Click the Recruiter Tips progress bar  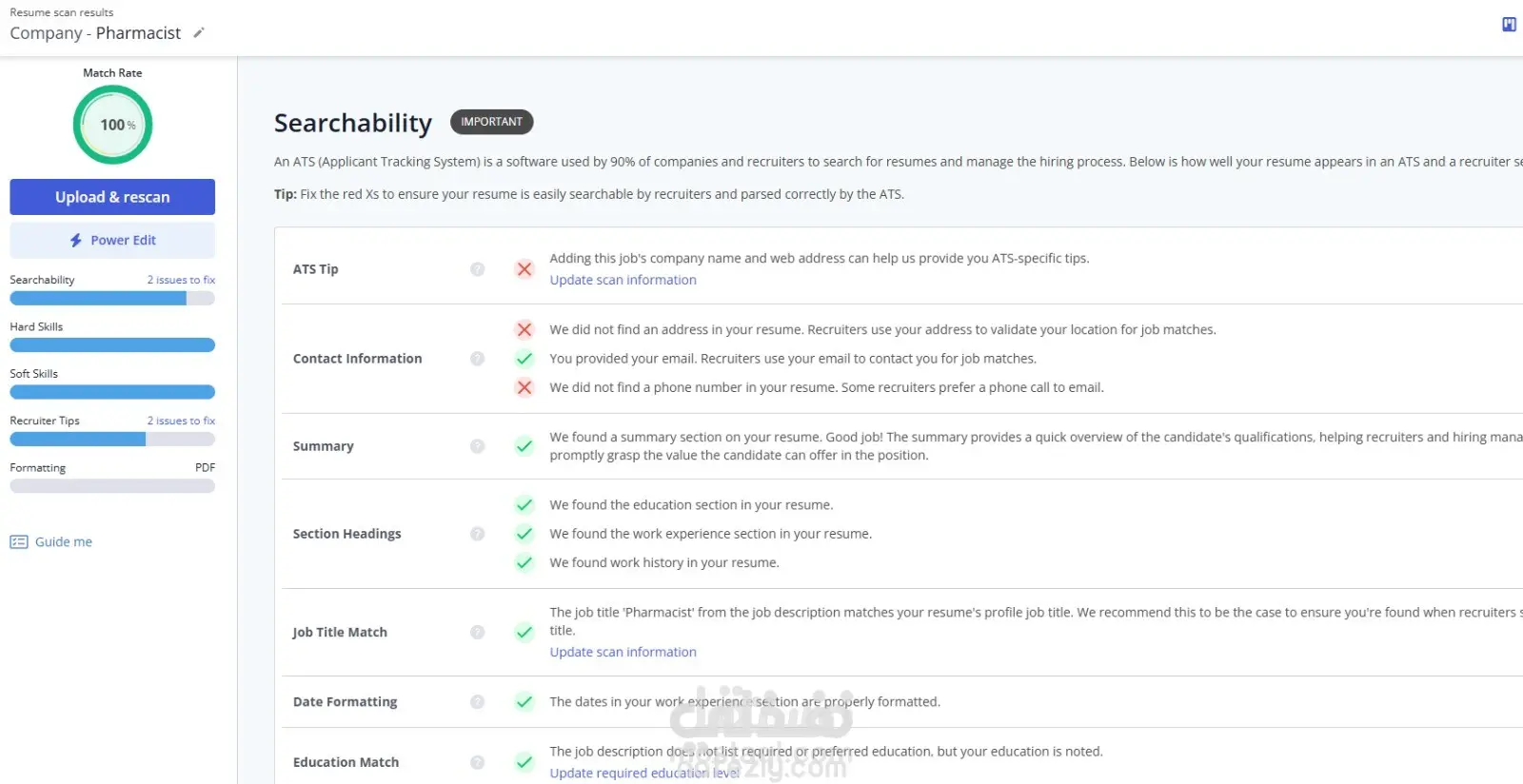[112, 440]
